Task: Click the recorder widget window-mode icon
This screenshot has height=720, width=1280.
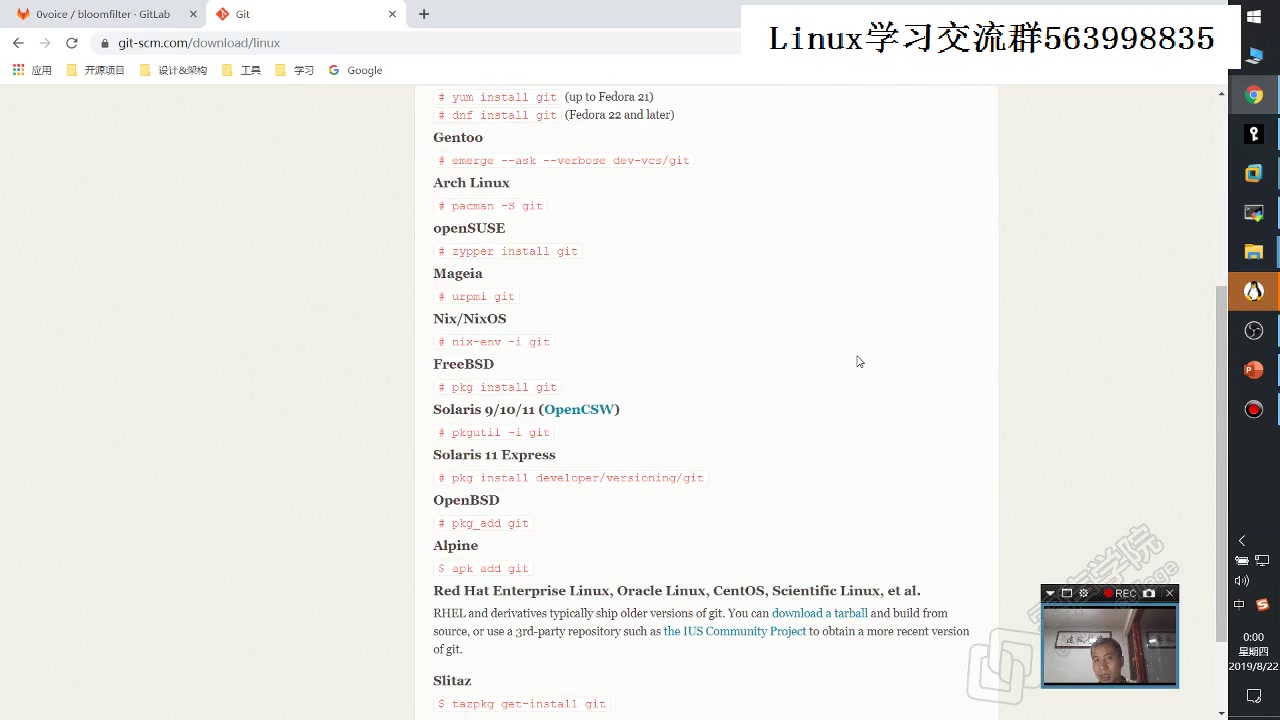Action: [1067, 593]
